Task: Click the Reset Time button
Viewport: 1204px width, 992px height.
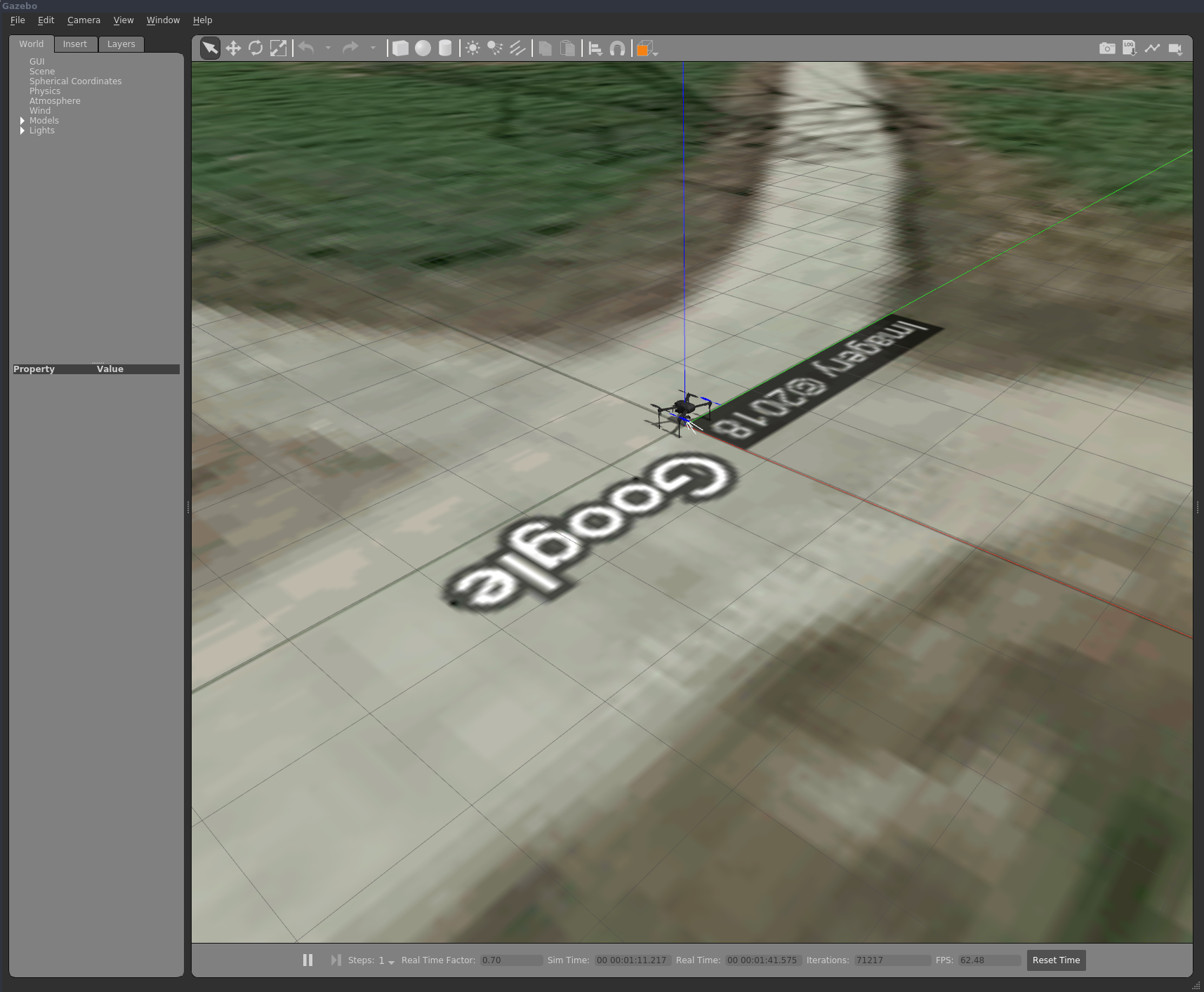Action: [x=1056, y=960]
